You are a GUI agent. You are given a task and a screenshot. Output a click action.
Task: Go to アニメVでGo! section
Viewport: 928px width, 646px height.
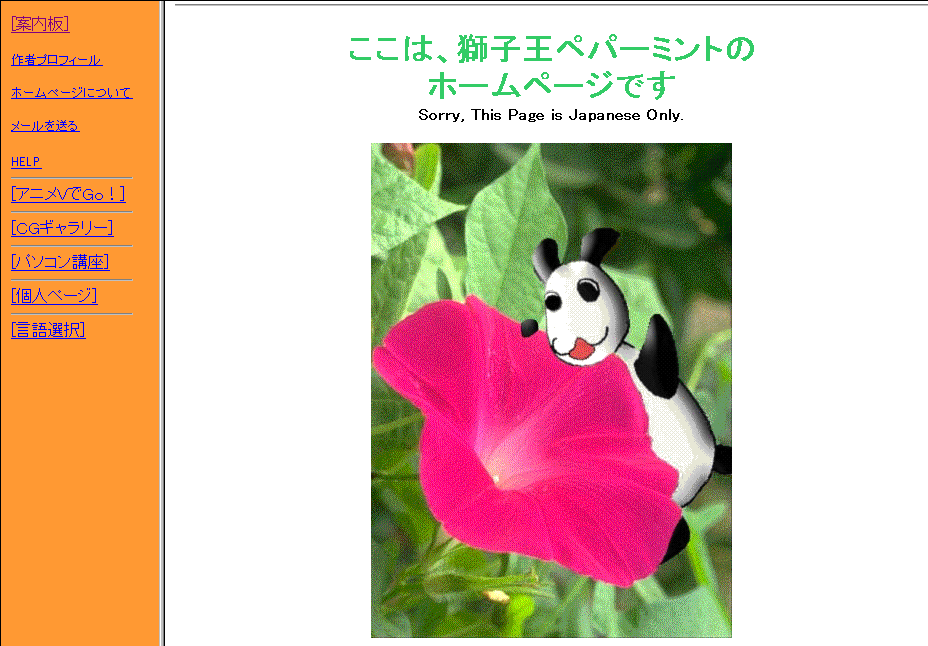(x=68, y=194)
